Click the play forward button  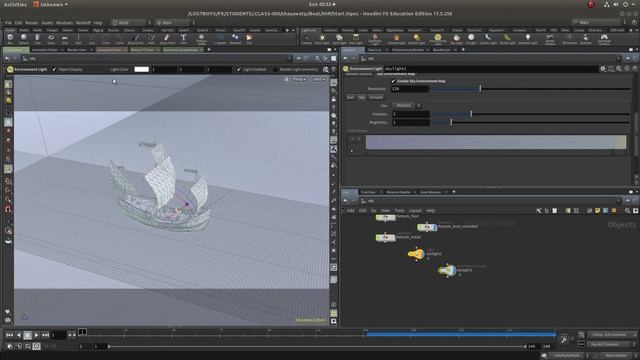click(x=37, y=335)
